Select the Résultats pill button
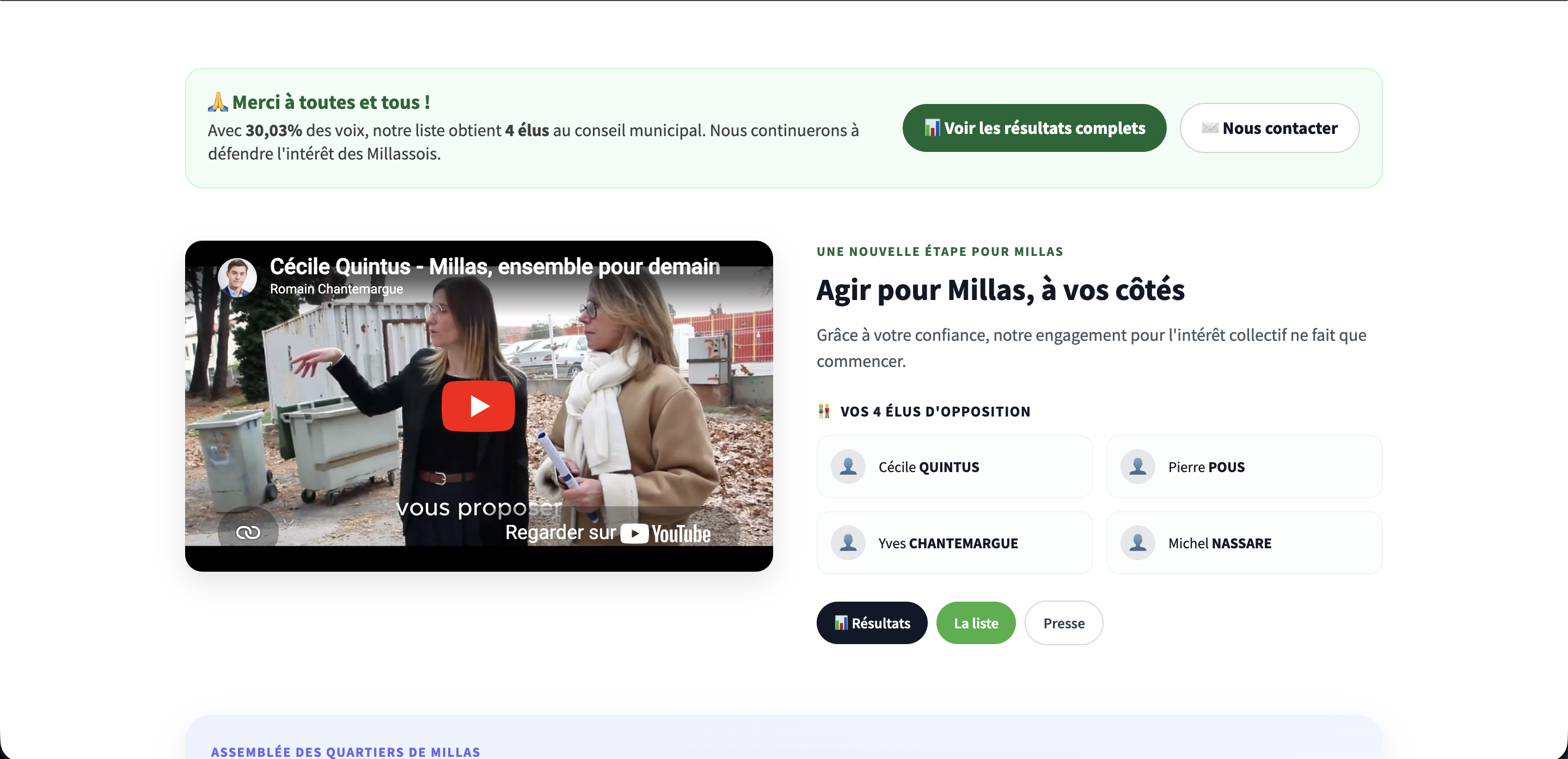This screenshot has height=759, width=1568. pos(872,623)
